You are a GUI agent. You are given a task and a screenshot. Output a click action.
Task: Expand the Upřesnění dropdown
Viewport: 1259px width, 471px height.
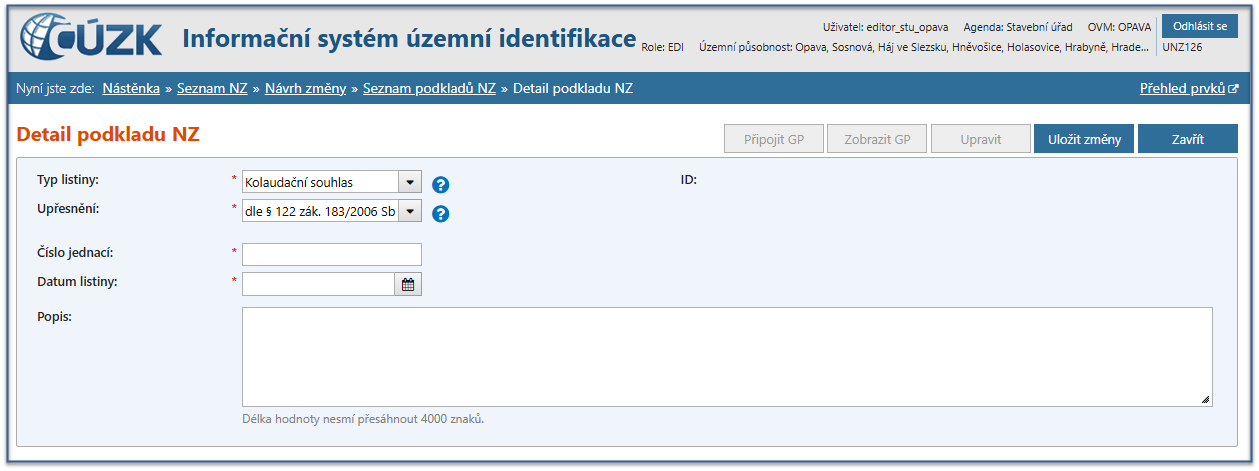410,211
